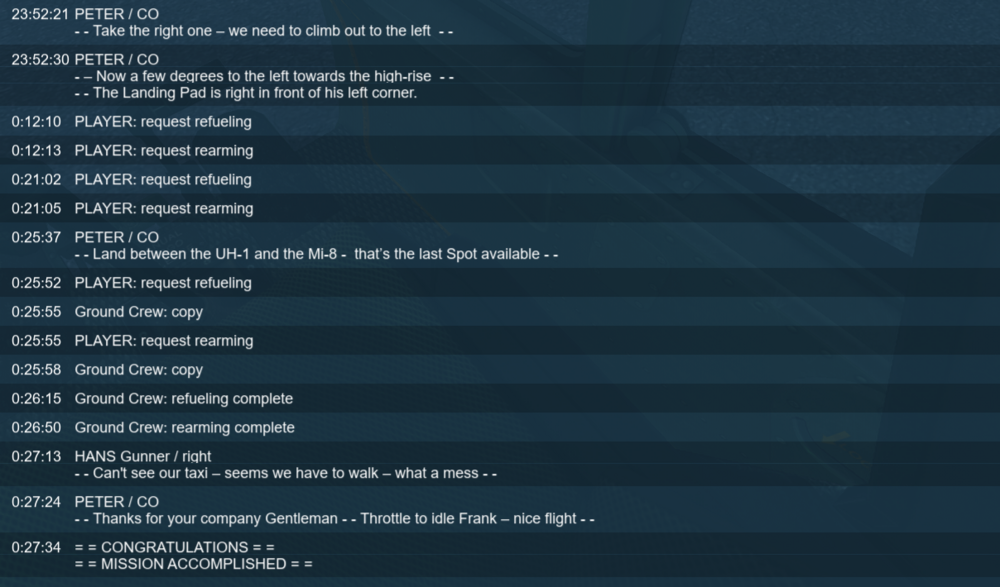Select the 0:25:52 PLAYER refueling request
1000x587 pixels.
500,283
